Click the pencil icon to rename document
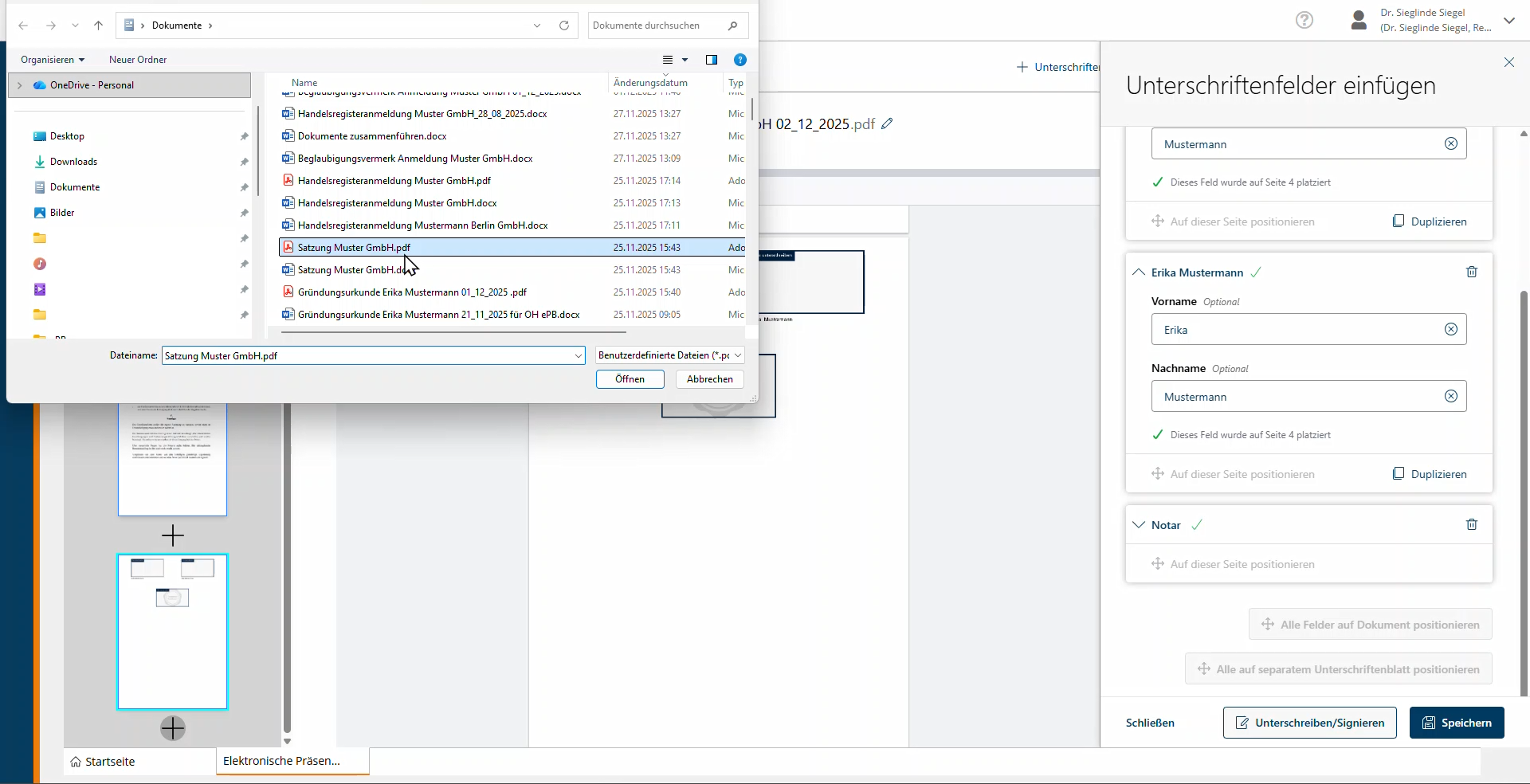 point(887,124)
